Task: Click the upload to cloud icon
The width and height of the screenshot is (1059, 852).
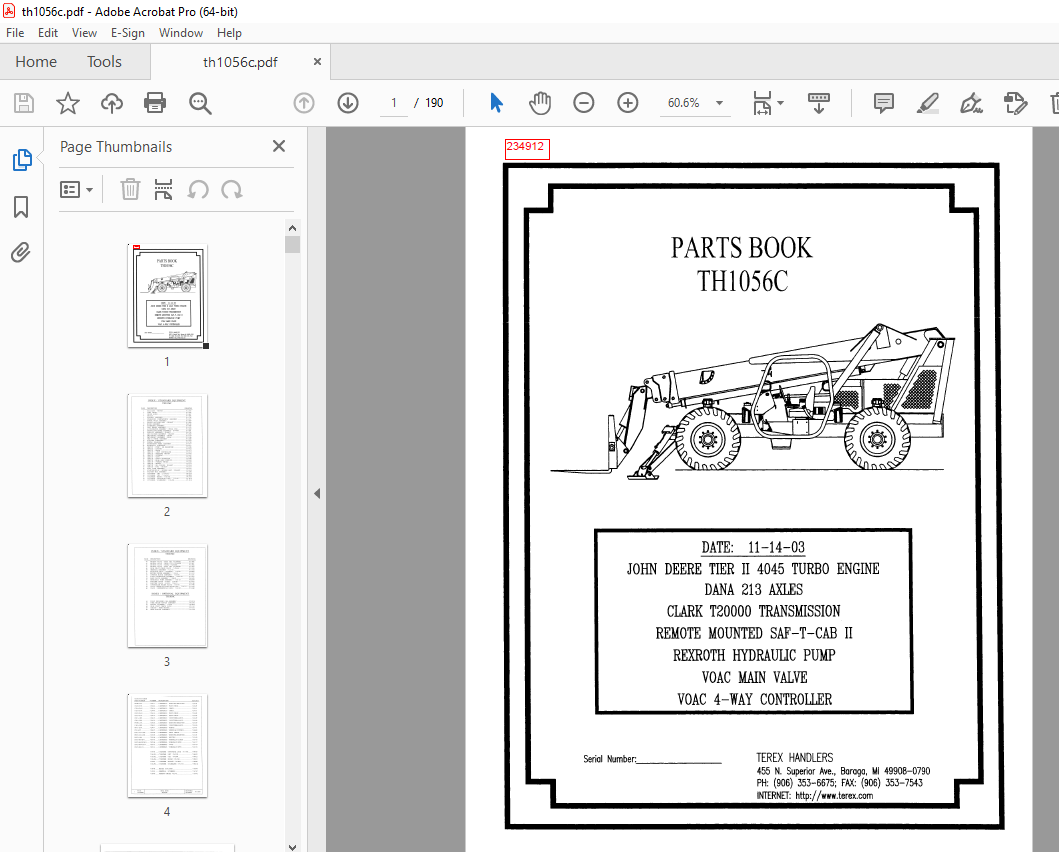Action: point(111,103)
